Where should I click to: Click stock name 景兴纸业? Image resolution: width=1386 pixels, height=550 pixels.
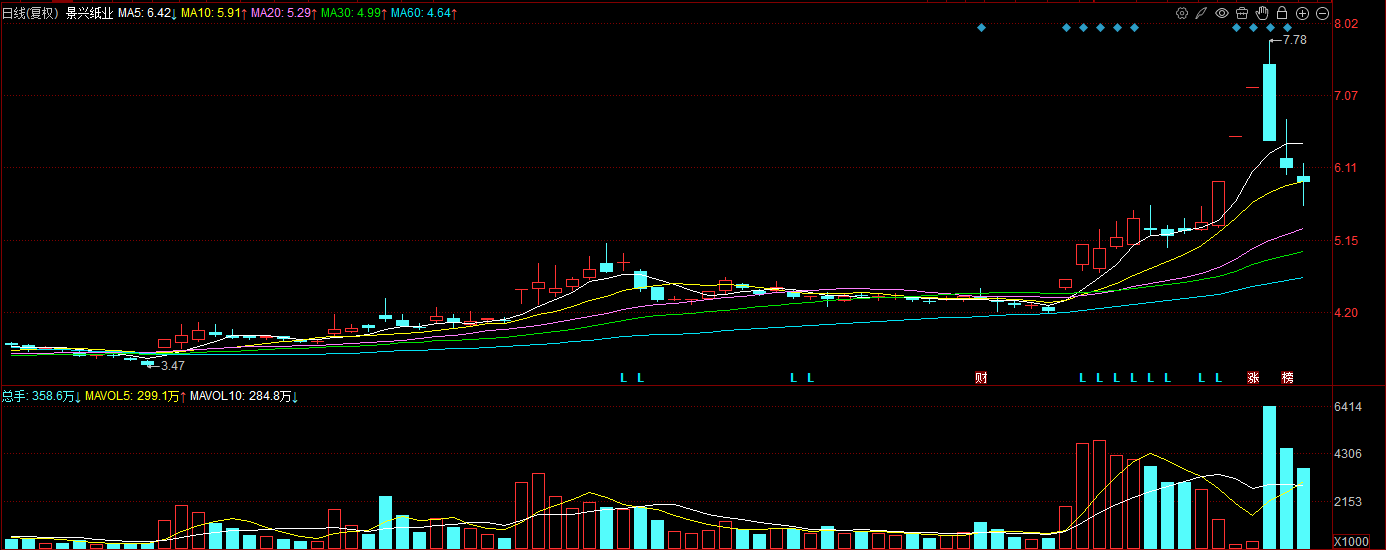90,14
